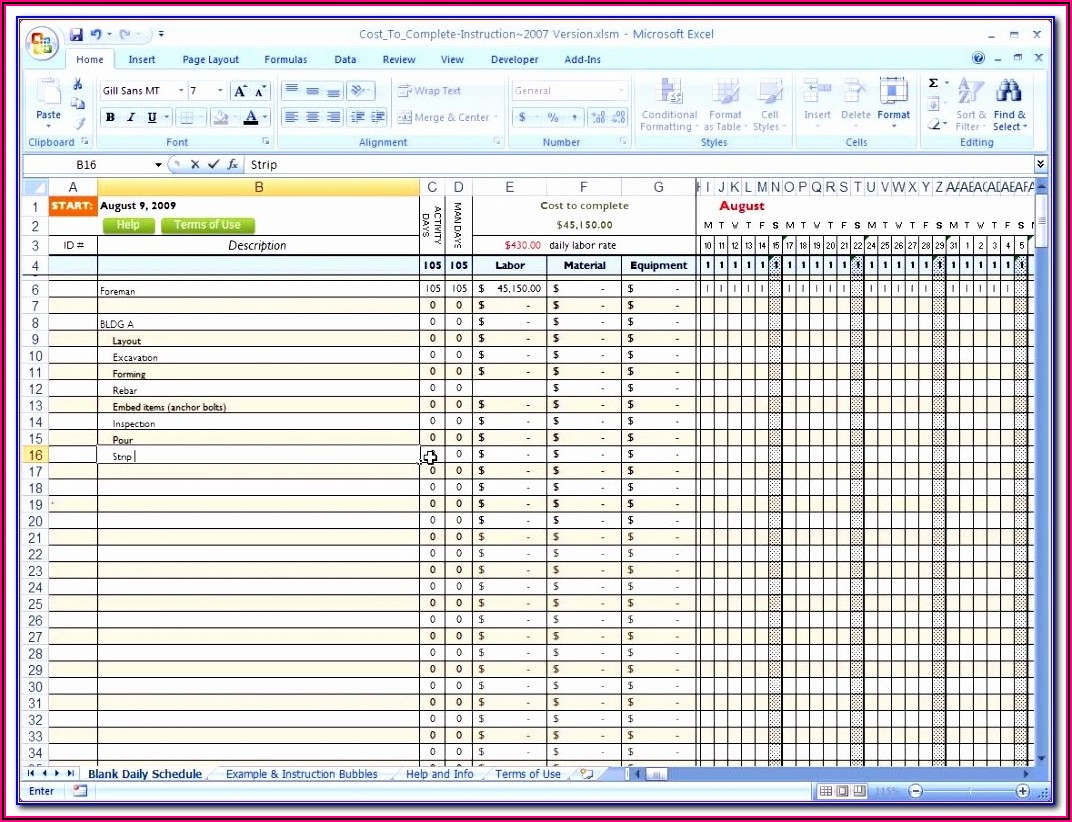Switch to Example & Instruction Bubbles sheet
1072x822 pixels.
click(x=301, y=774)
